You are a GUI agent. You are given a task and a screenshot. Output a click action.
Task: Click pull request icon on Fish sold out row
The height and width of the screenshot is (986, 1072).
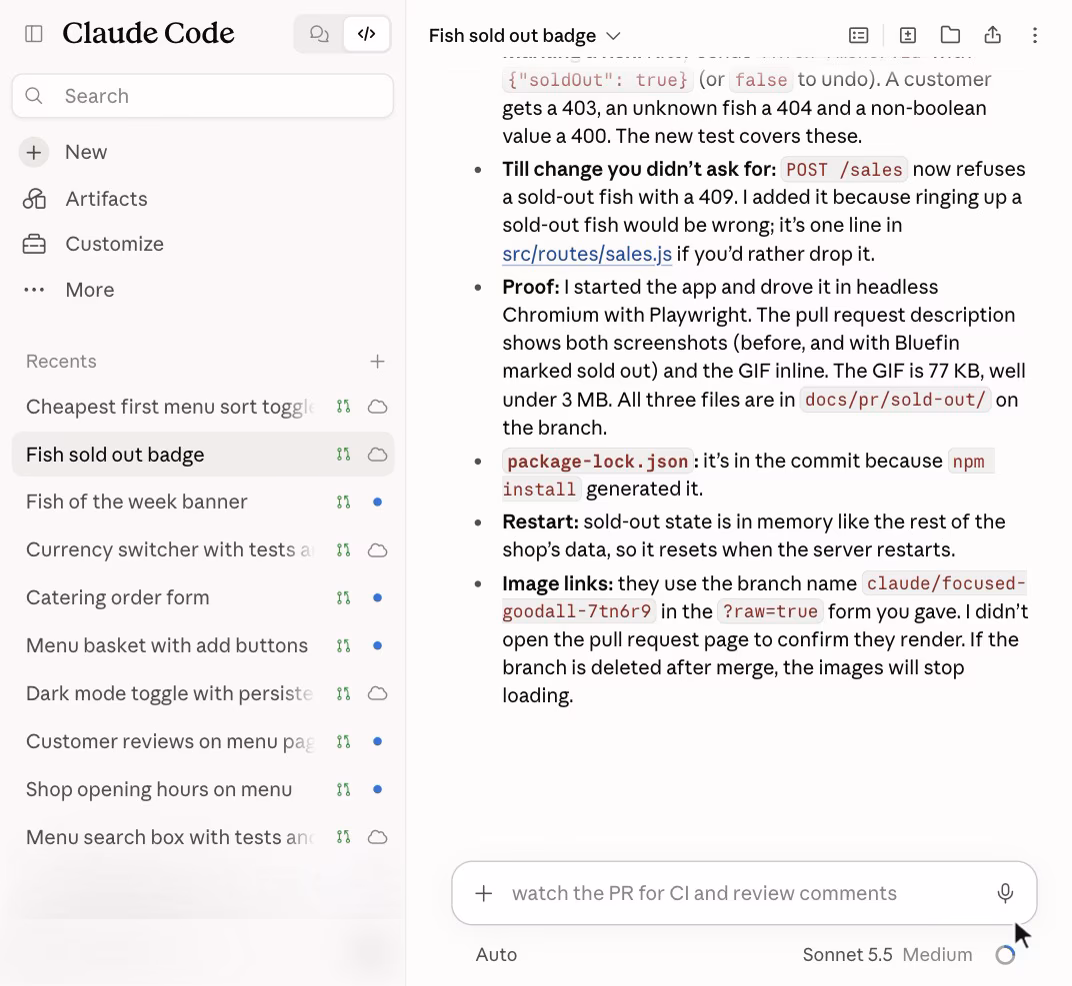pos(343,455)
